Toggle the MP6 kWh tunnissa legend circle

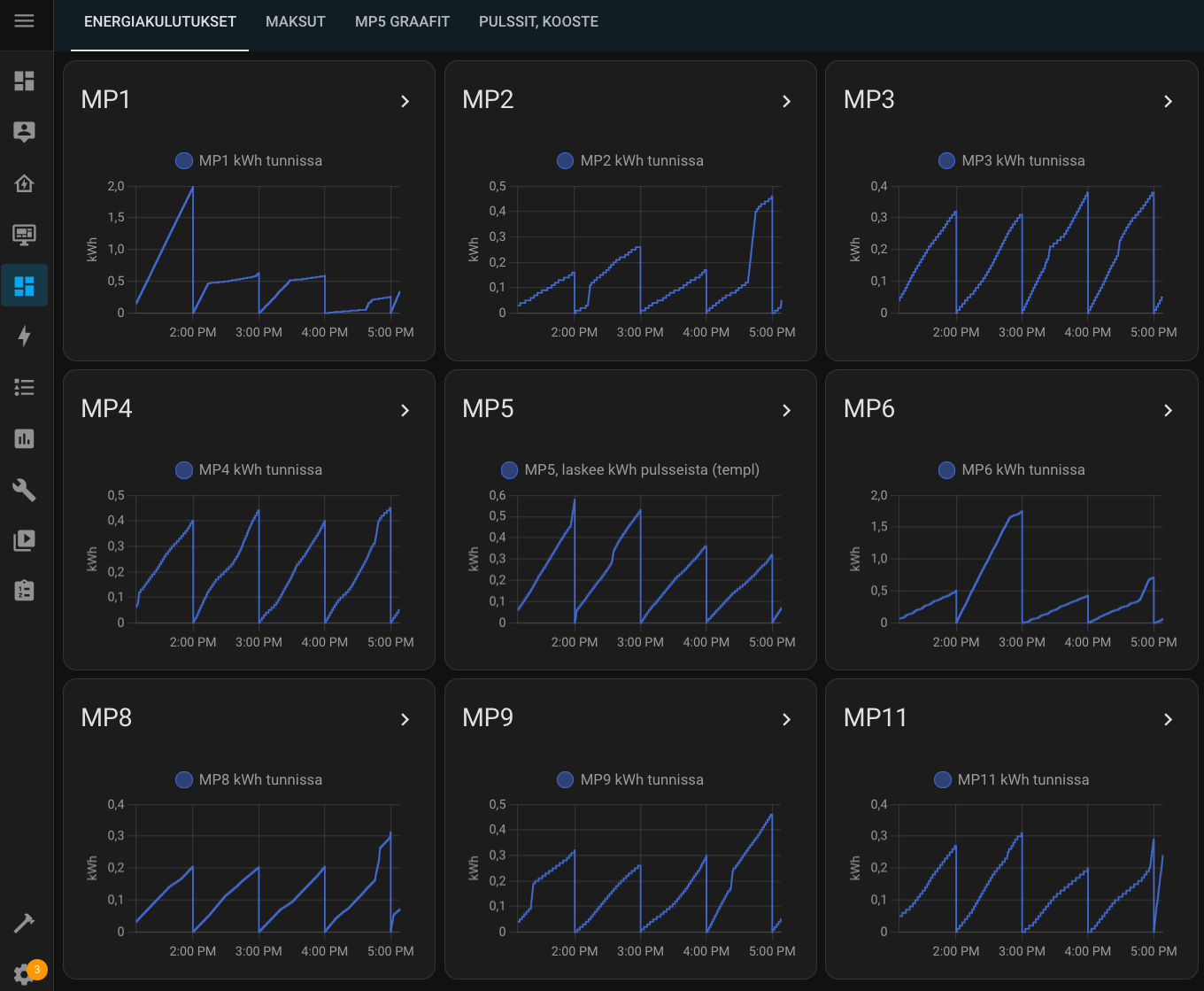pyautogui.click(x=946, y=470)
